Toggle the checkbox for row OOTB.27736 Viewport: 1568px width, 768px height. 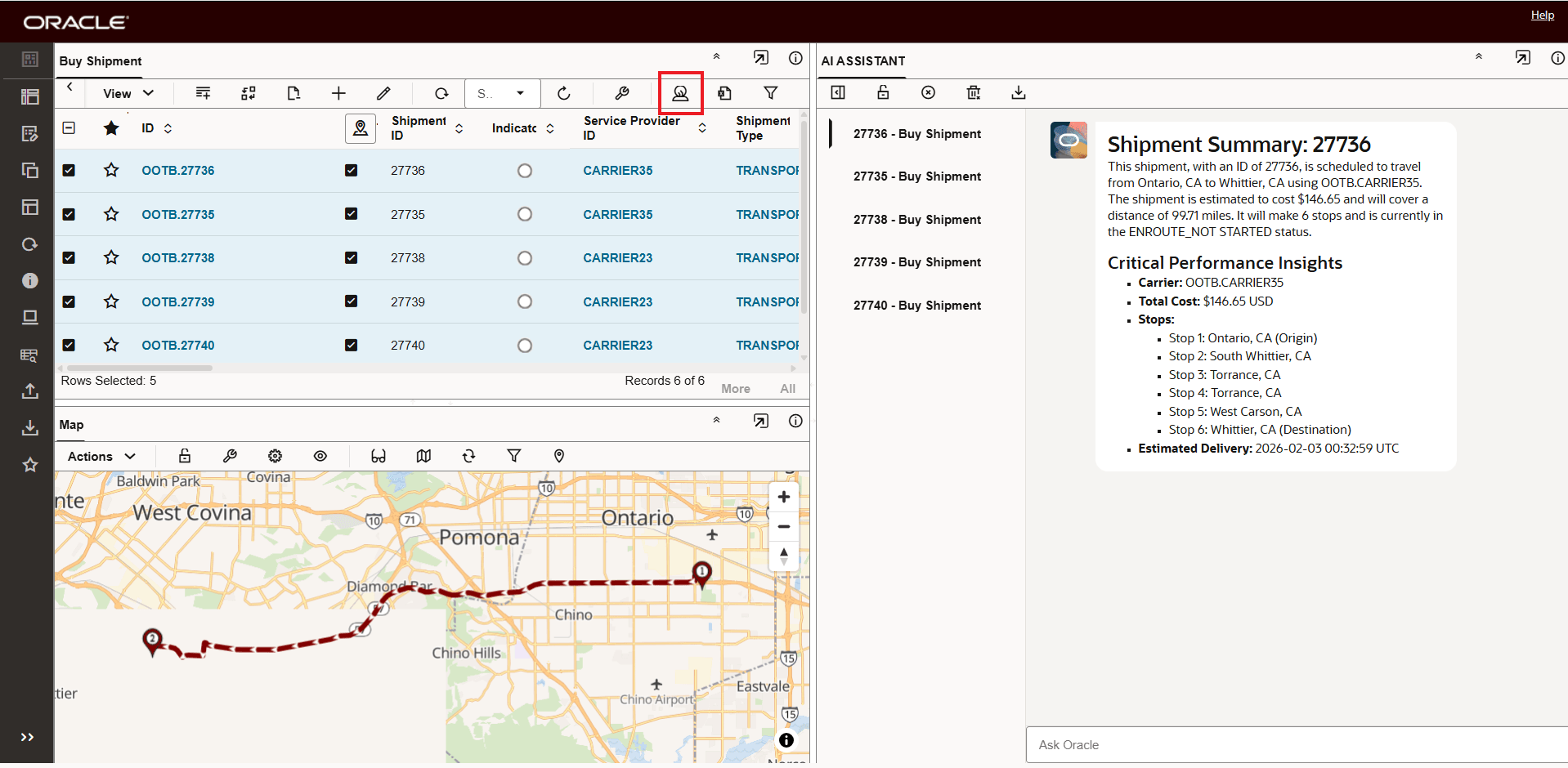tap(69, 170)
